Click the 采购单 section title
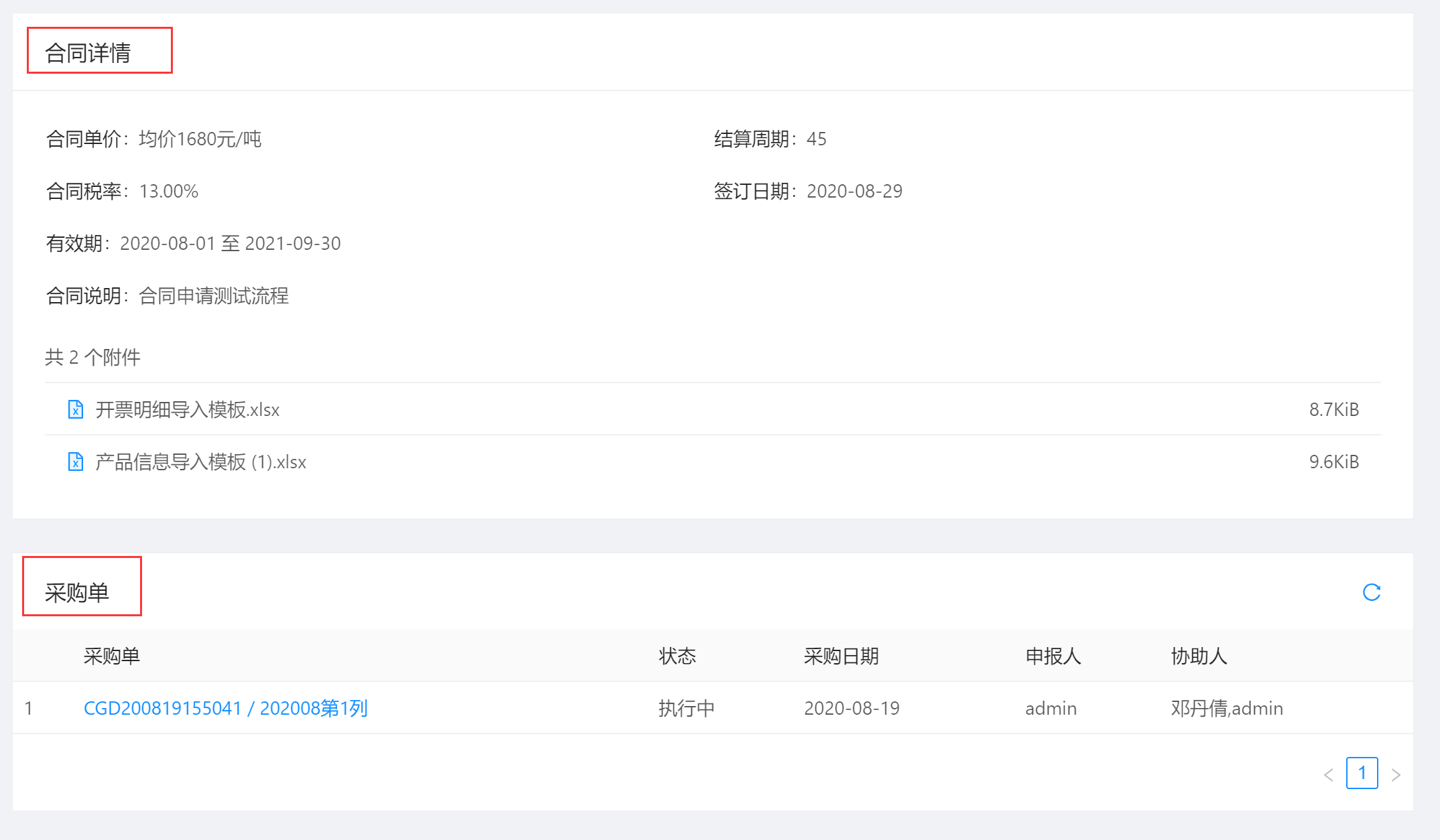Screen dimensions: 1440x840 tap(76, 593)
